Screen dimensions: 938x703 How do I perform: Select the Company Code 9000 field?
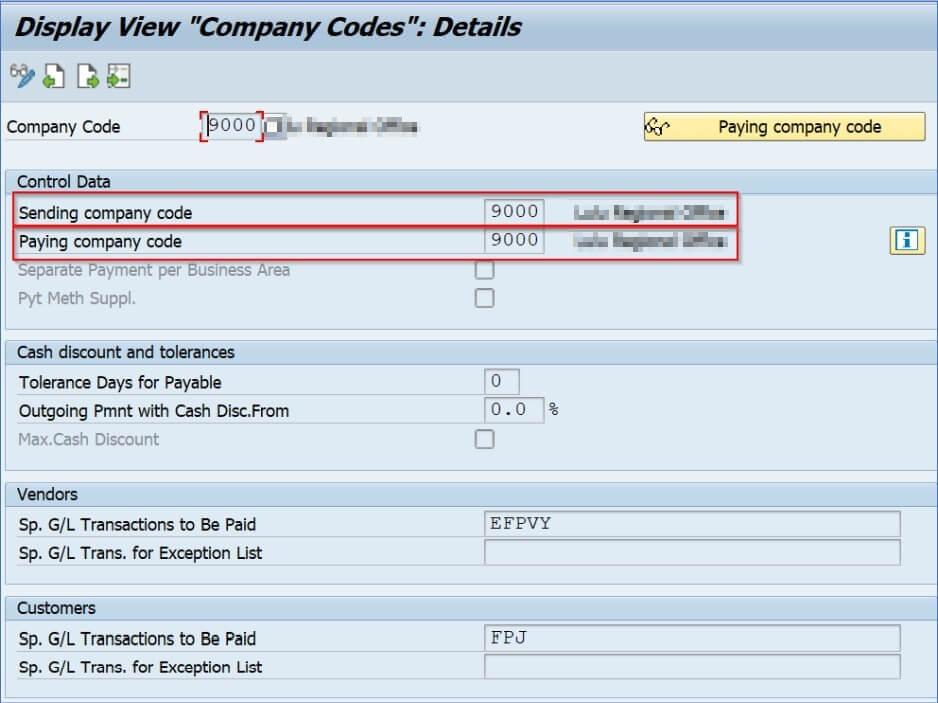tap(232, 126)
